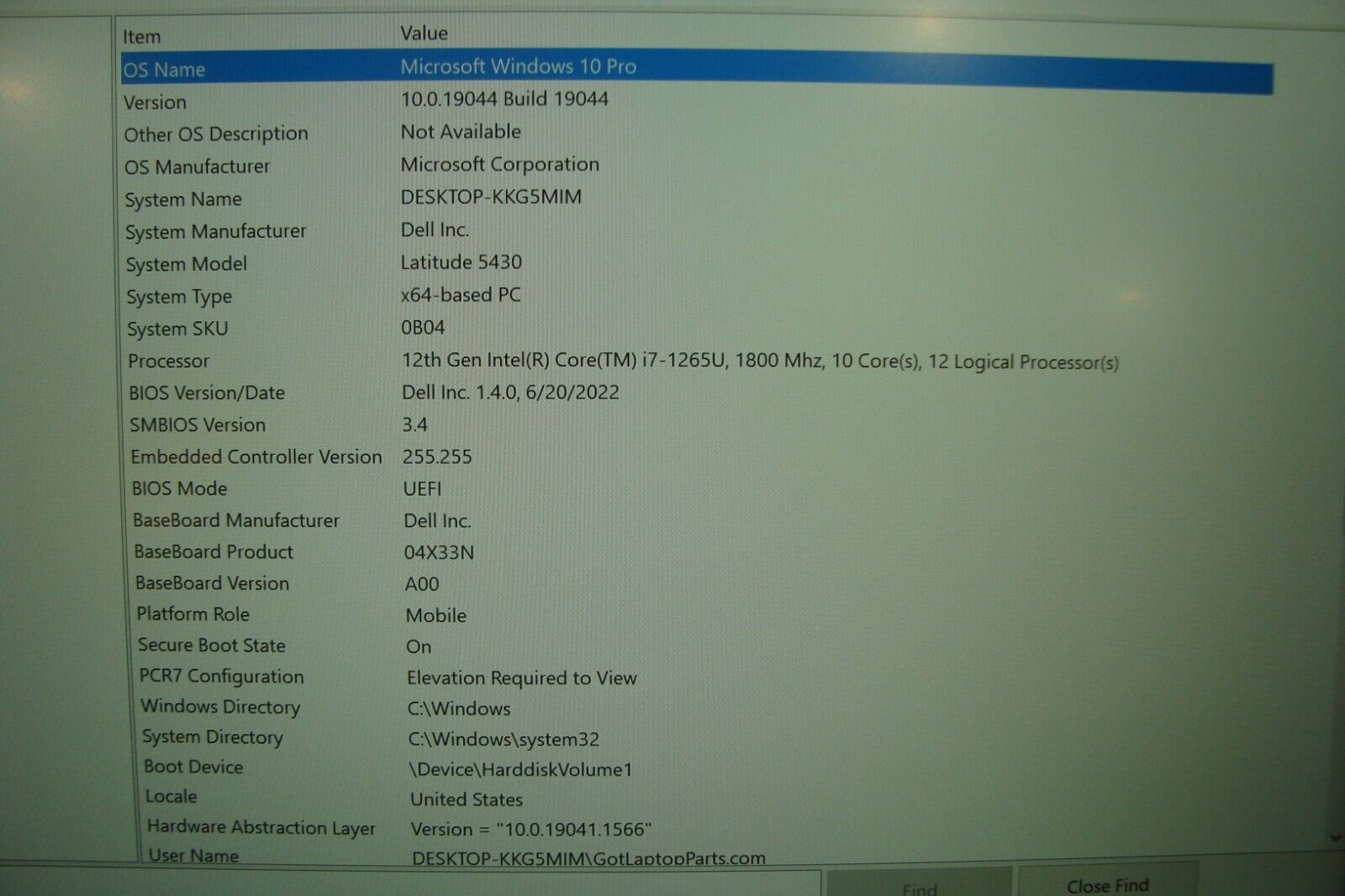1345x896 pixels.
Task: Select the System Manufacturer row
Action: pos(696,231)
